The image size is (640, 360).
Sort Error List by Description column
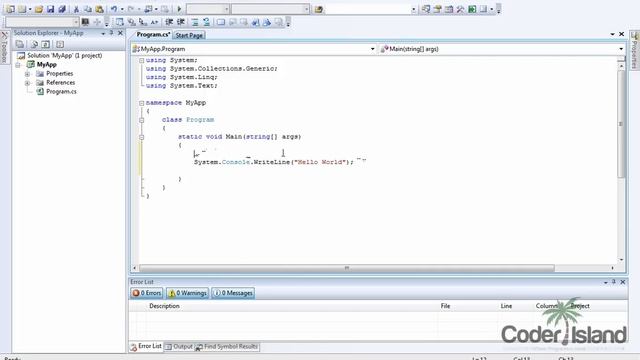pos(164,306)
